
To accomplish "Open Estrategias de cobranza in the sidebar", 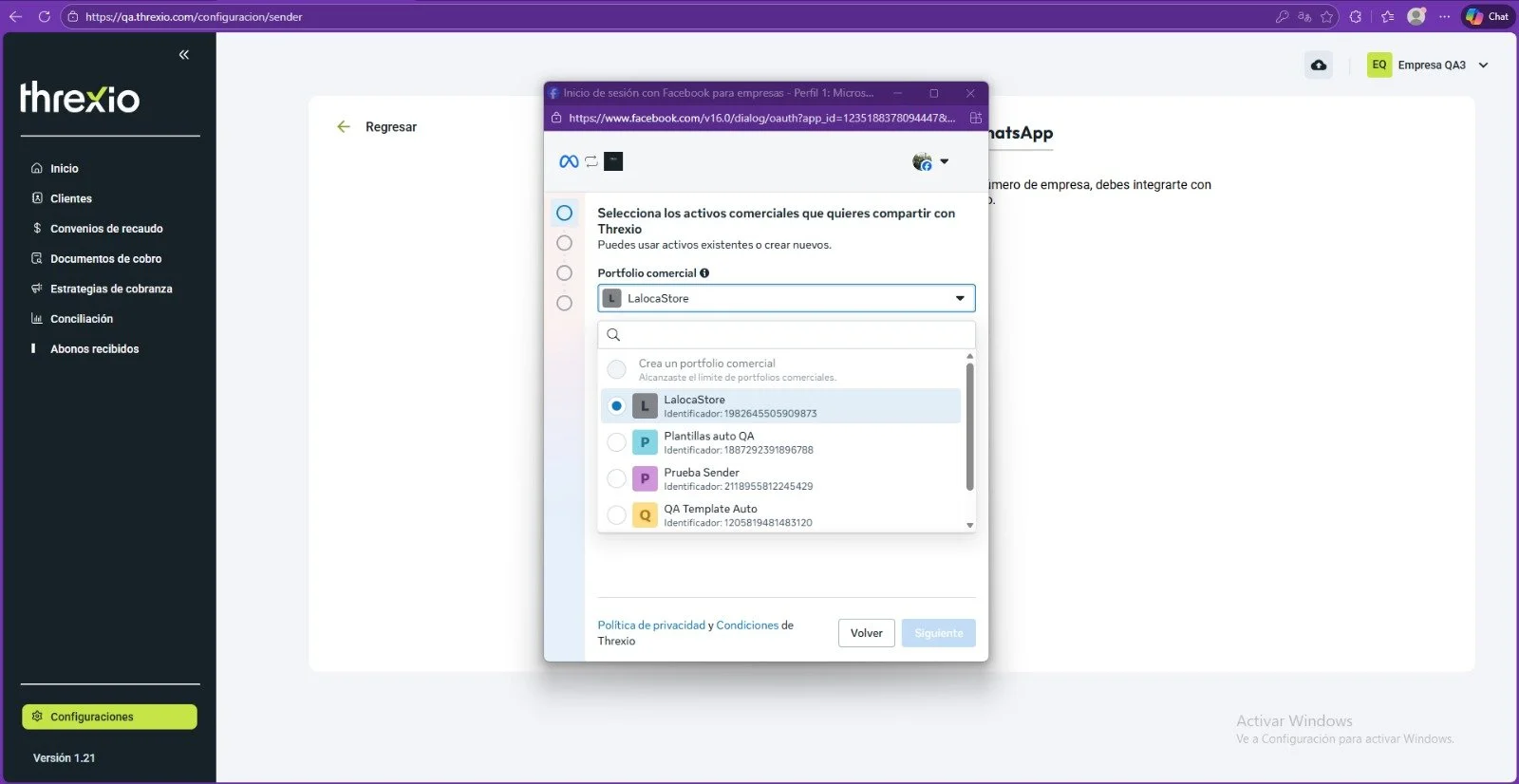I will [111, 289].
